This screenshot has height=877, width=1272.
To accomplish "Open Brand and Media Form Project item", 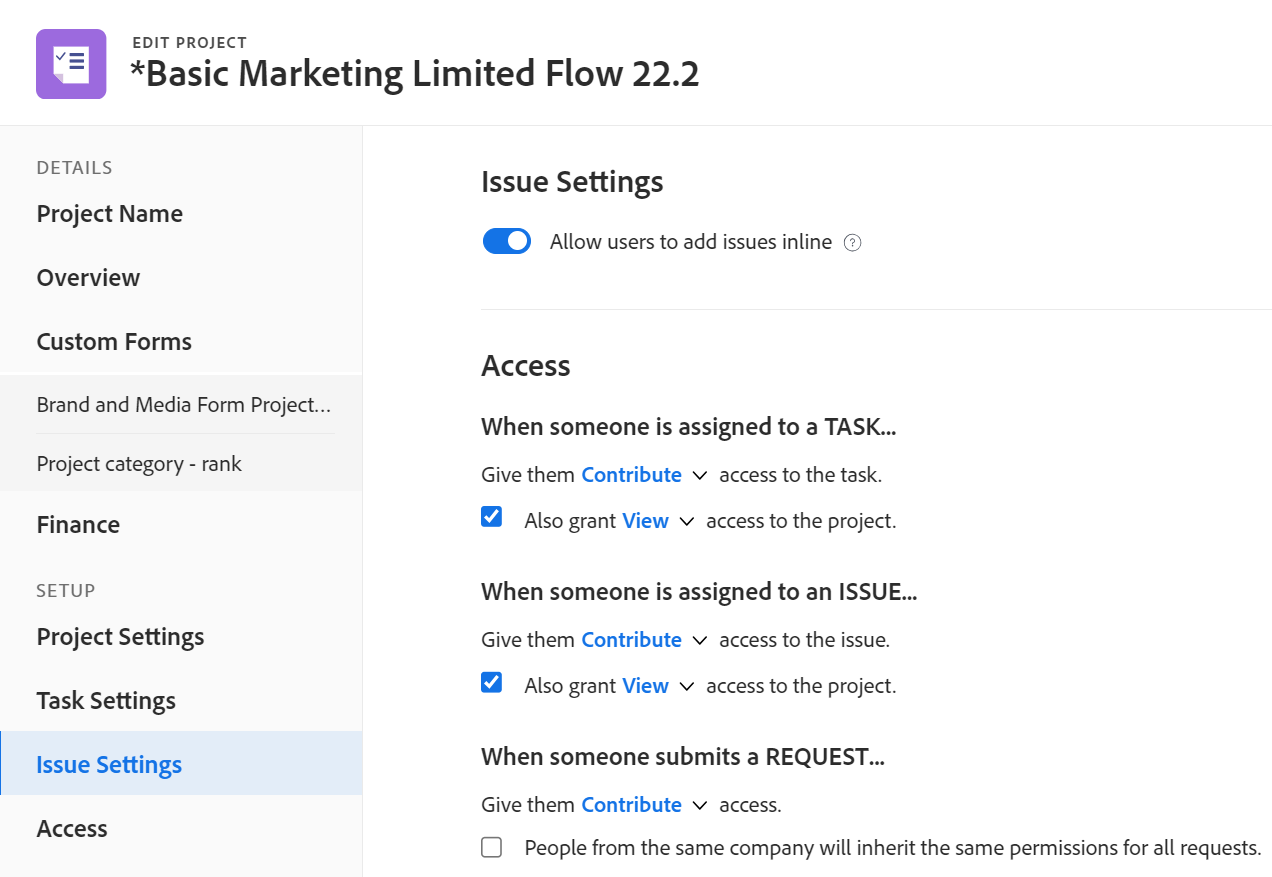I will (x=183, y=405).
